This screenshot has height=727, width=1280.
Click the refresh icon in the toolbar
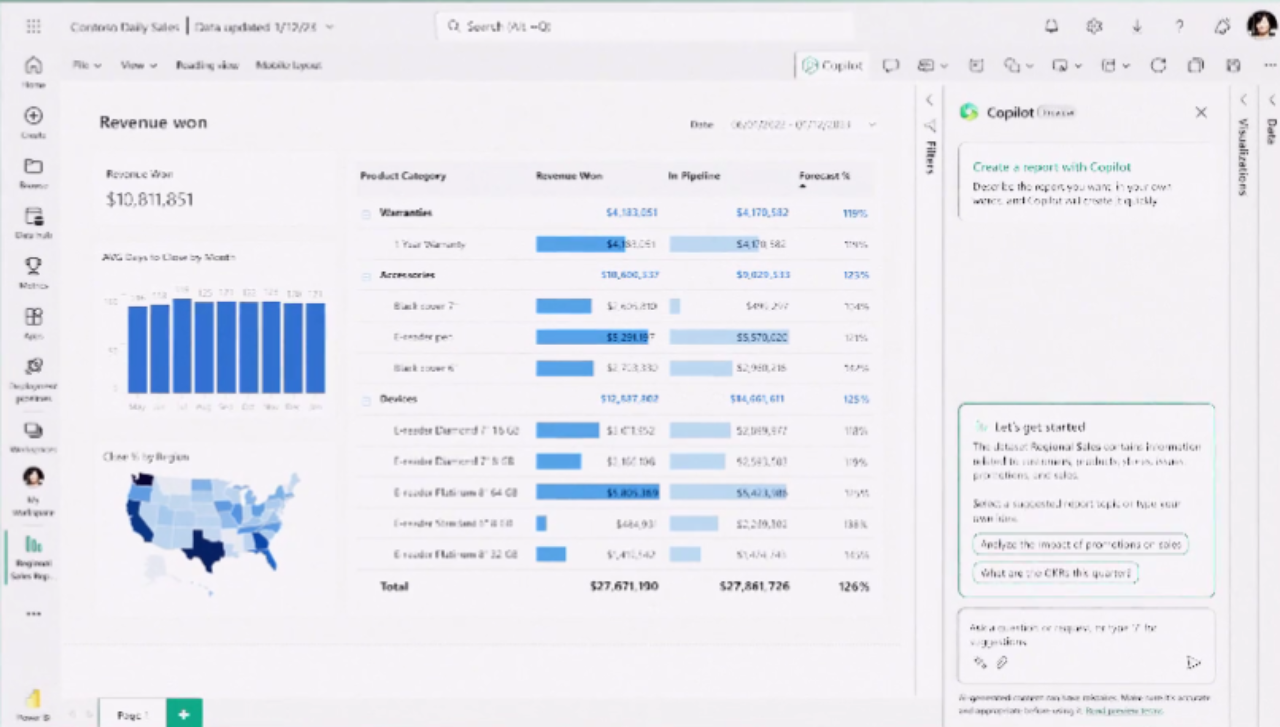(x=1158, y=65)
